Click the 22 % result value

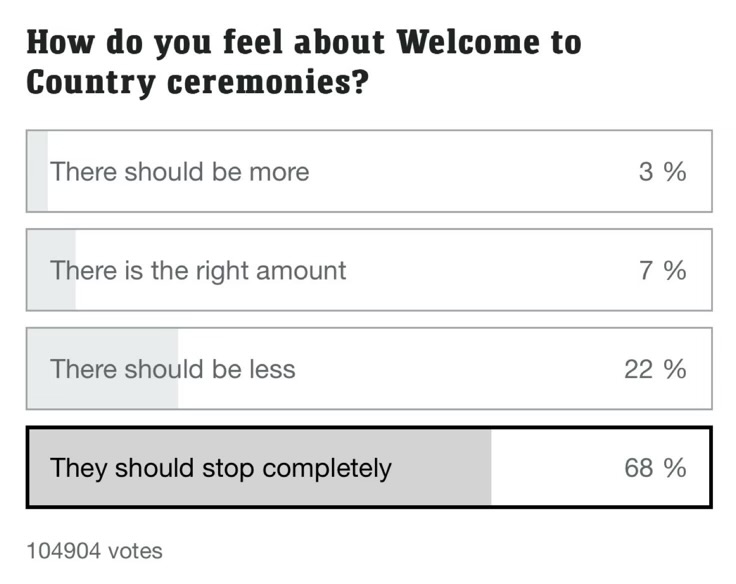pyautogui.click(x=655, y=369)
